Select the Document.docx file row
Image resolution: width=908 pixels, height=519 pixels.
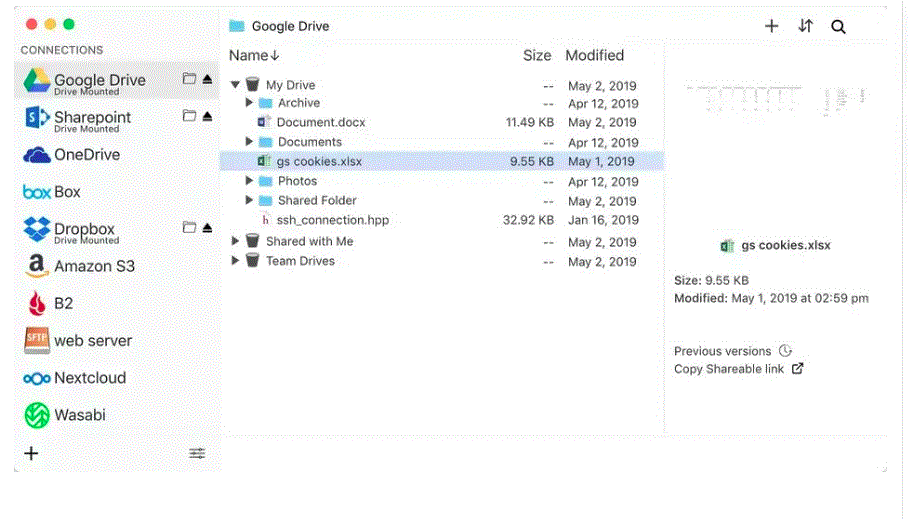442,122
